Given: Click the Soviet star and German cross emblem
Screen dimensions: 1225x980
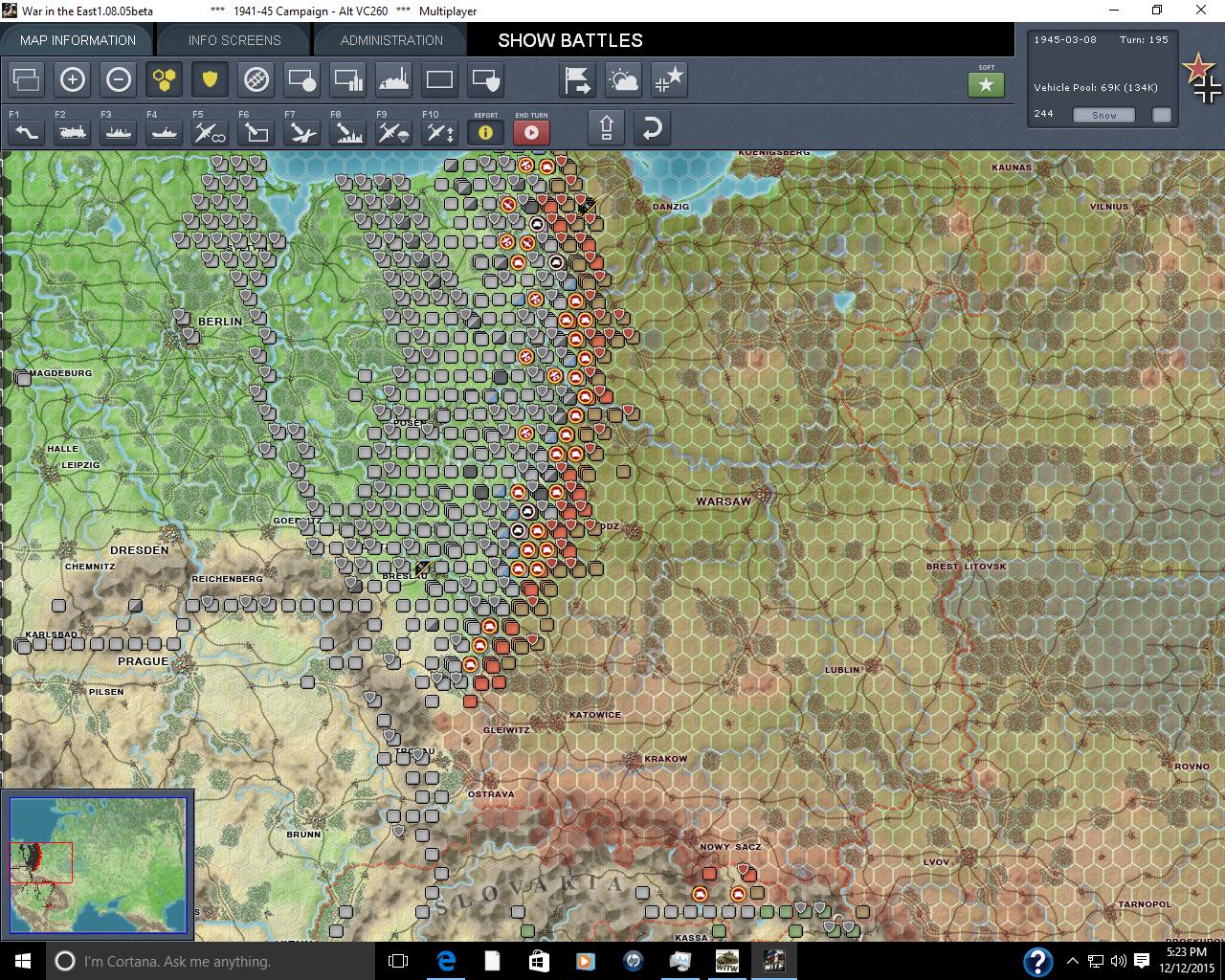Looking at the screenshot, I should click(x=1202, y=78).
